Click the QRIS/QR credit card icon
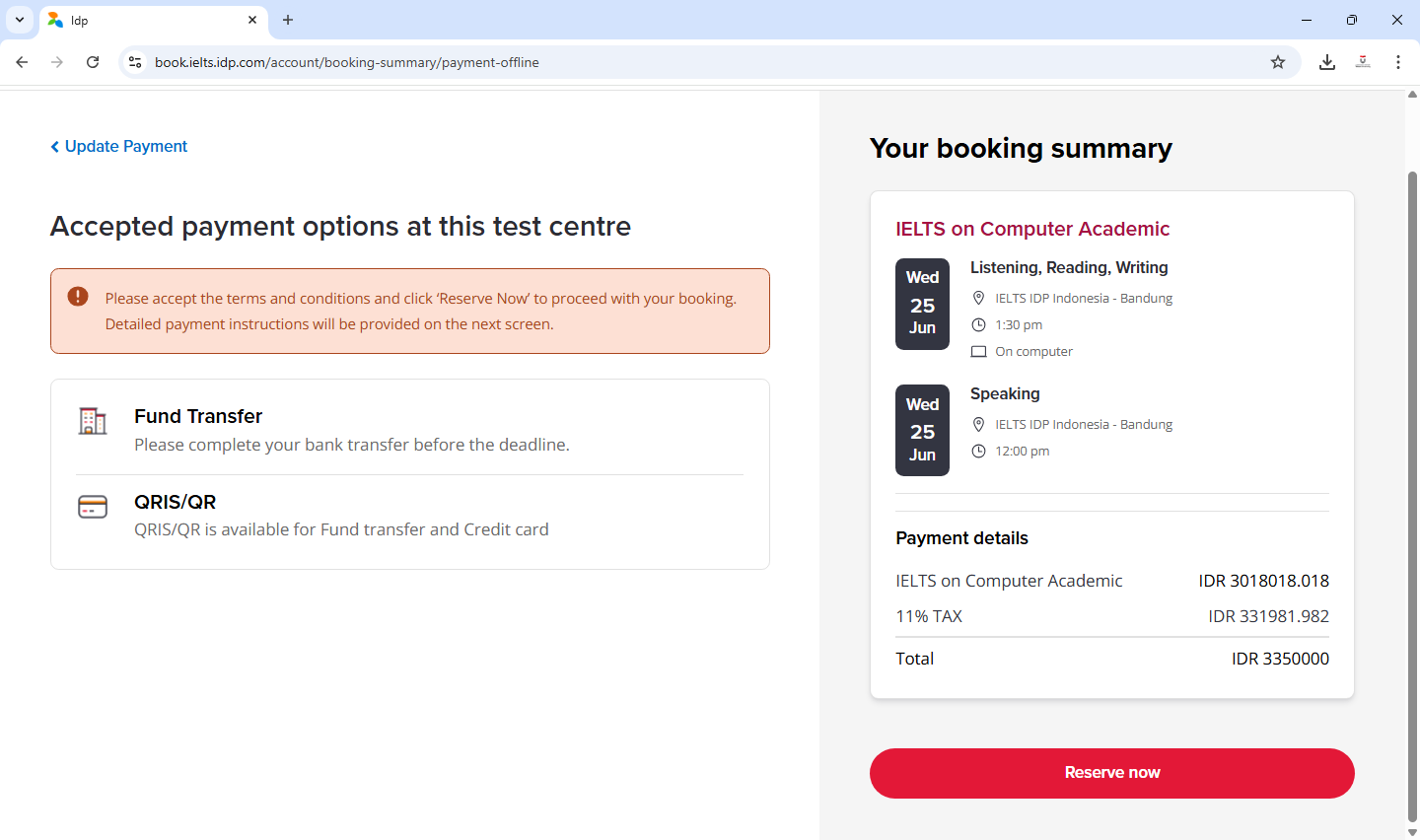The height and width of the screenshot is (840, 1420). pos(93,507)
